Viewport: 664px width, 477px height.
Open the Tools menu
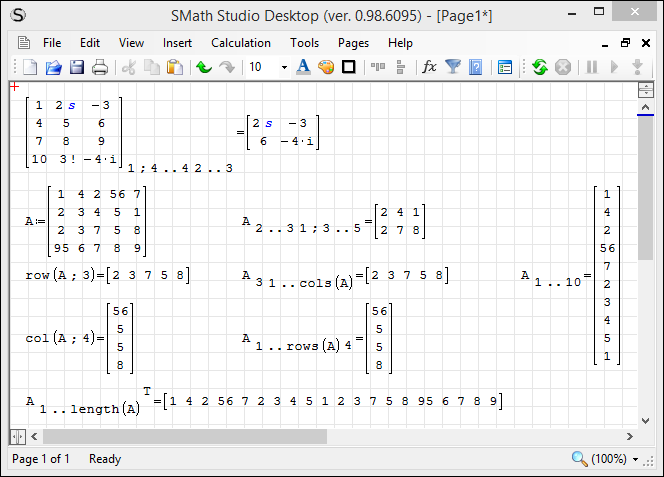[x=304, y=43]
